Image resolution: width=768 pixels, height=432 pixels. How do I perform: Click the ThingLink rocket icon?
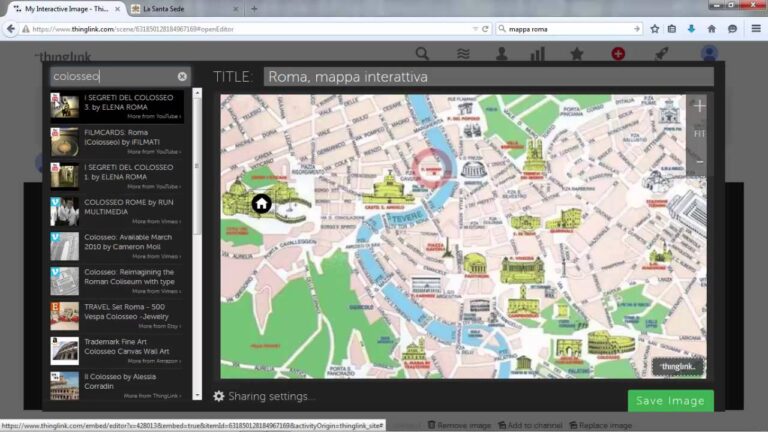(662, 53)
